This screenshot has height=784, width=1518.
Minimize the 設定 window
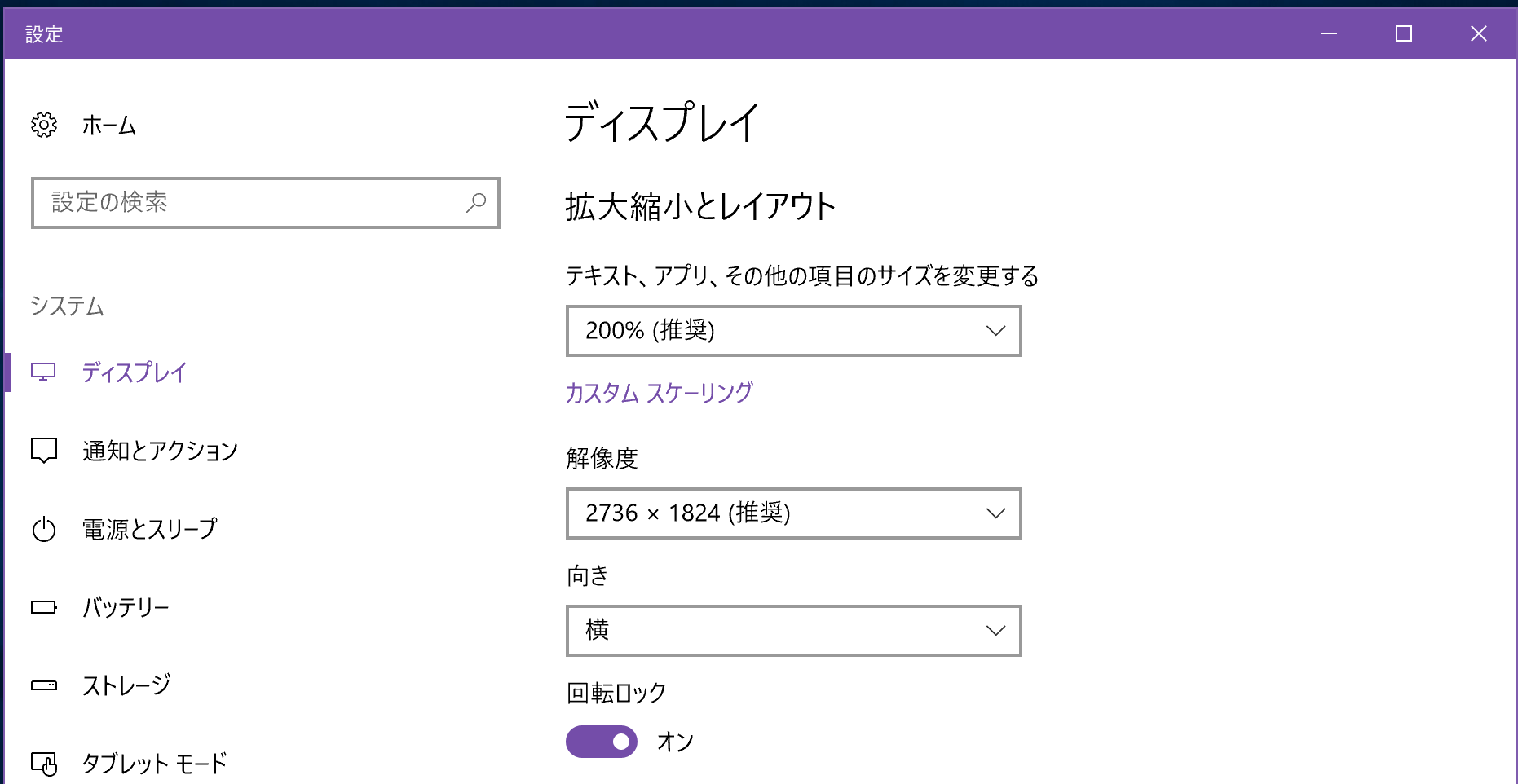[1329, 33]
